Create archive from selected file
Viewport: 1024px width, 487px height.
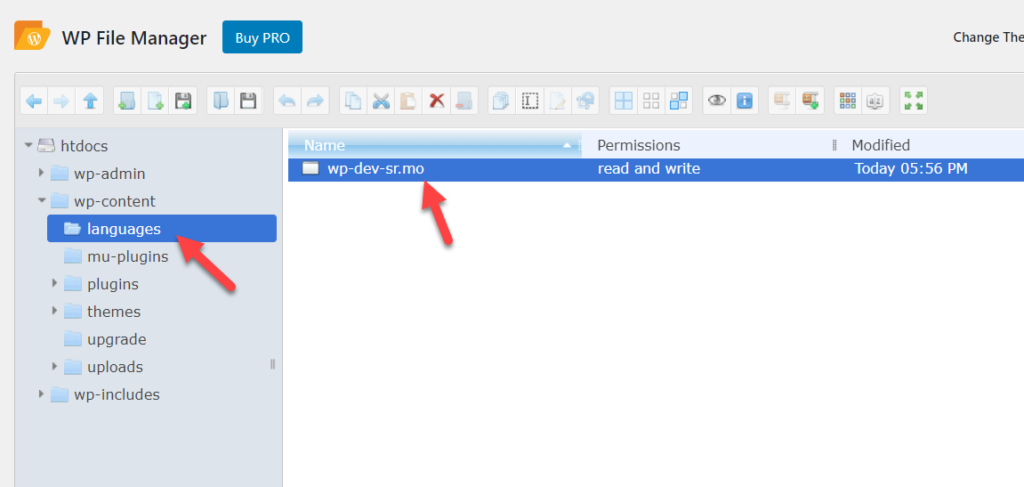(810, 101)
